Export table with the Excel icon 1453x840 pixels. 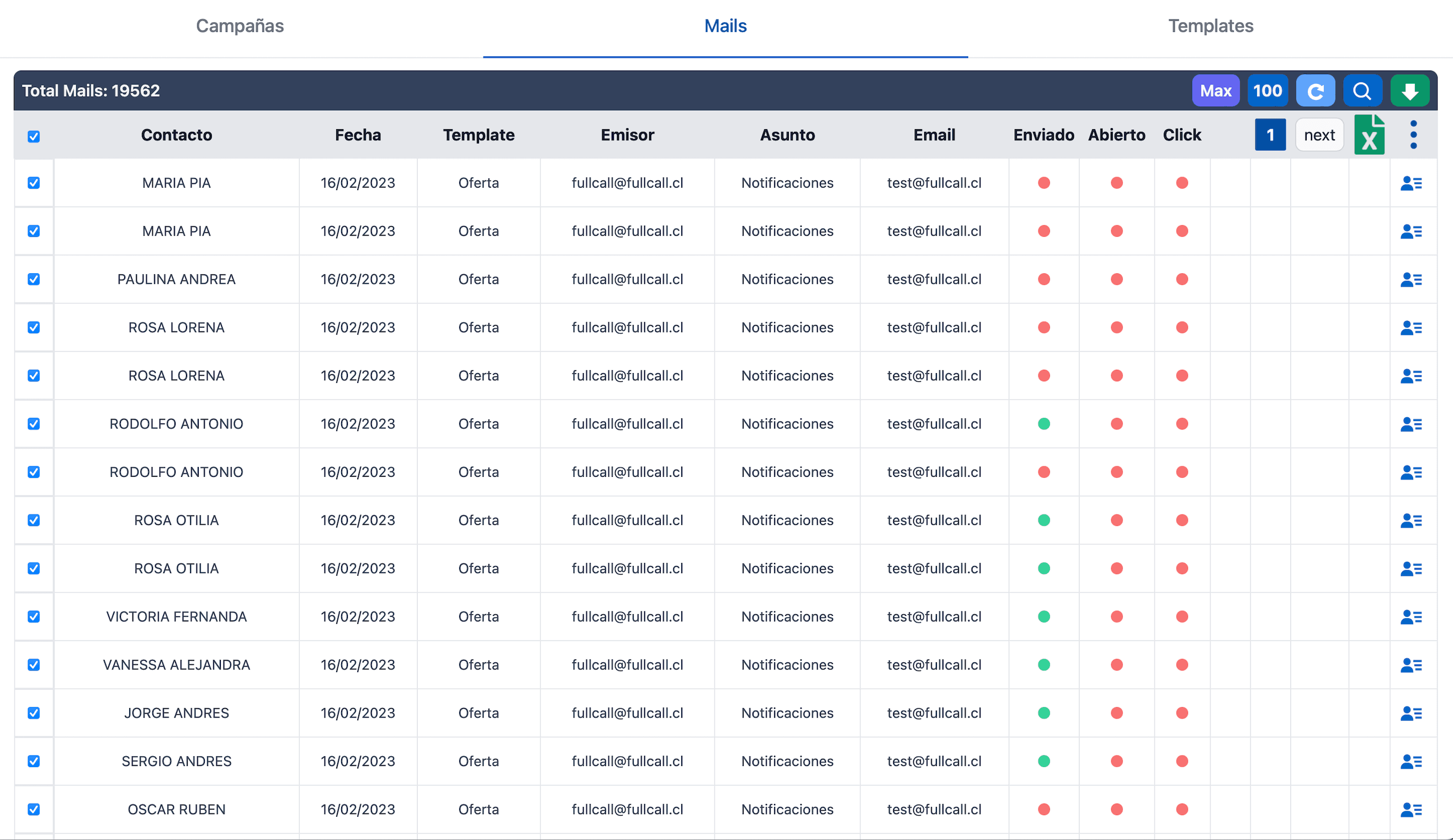(1369, 135)
